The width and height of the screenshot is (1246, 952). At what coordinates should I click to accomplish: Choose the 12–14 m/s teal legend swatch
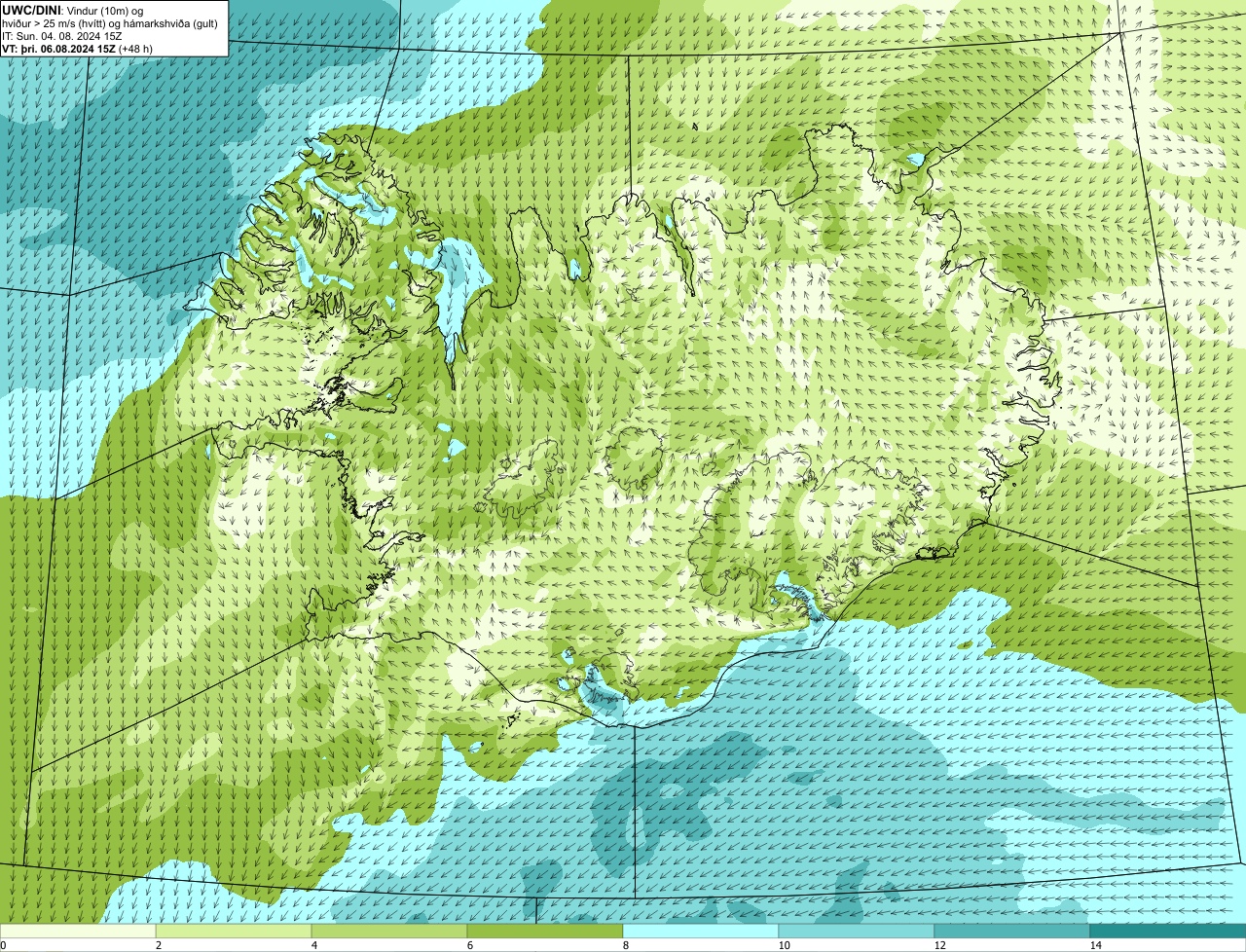pyautogui.click(x=1012, y=931)
